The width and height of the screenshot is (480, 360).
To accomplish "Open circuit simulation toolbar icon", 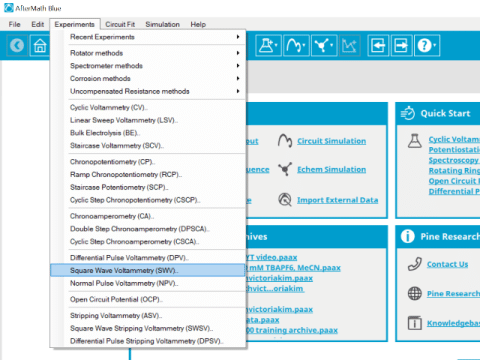I will tap(296, 45).
